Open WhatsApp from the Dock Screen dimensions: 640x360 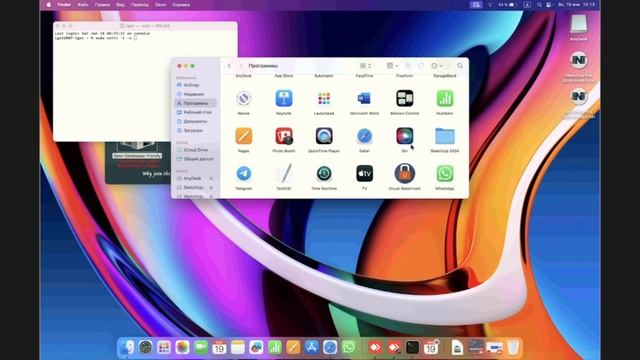pyautogui.click(x=349, y=348)
